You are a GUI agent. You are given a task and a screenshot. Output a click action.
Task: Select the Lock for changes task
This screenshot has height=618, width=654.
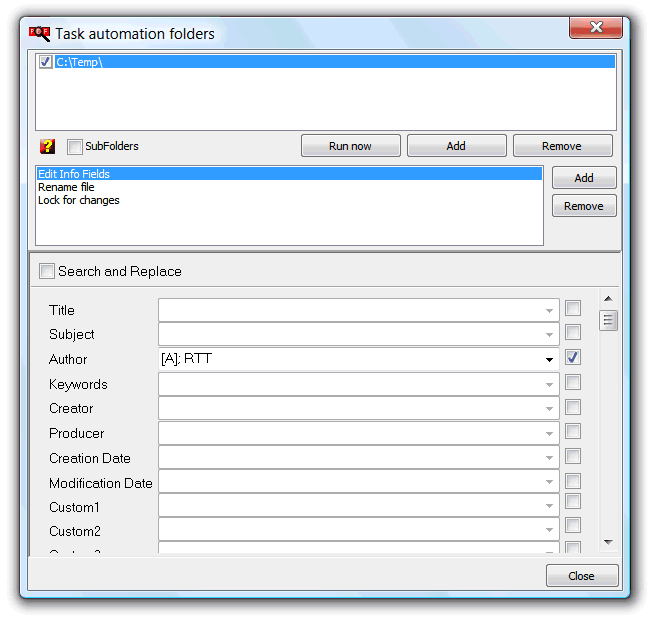pyautogui.click(x=289, y=200)
